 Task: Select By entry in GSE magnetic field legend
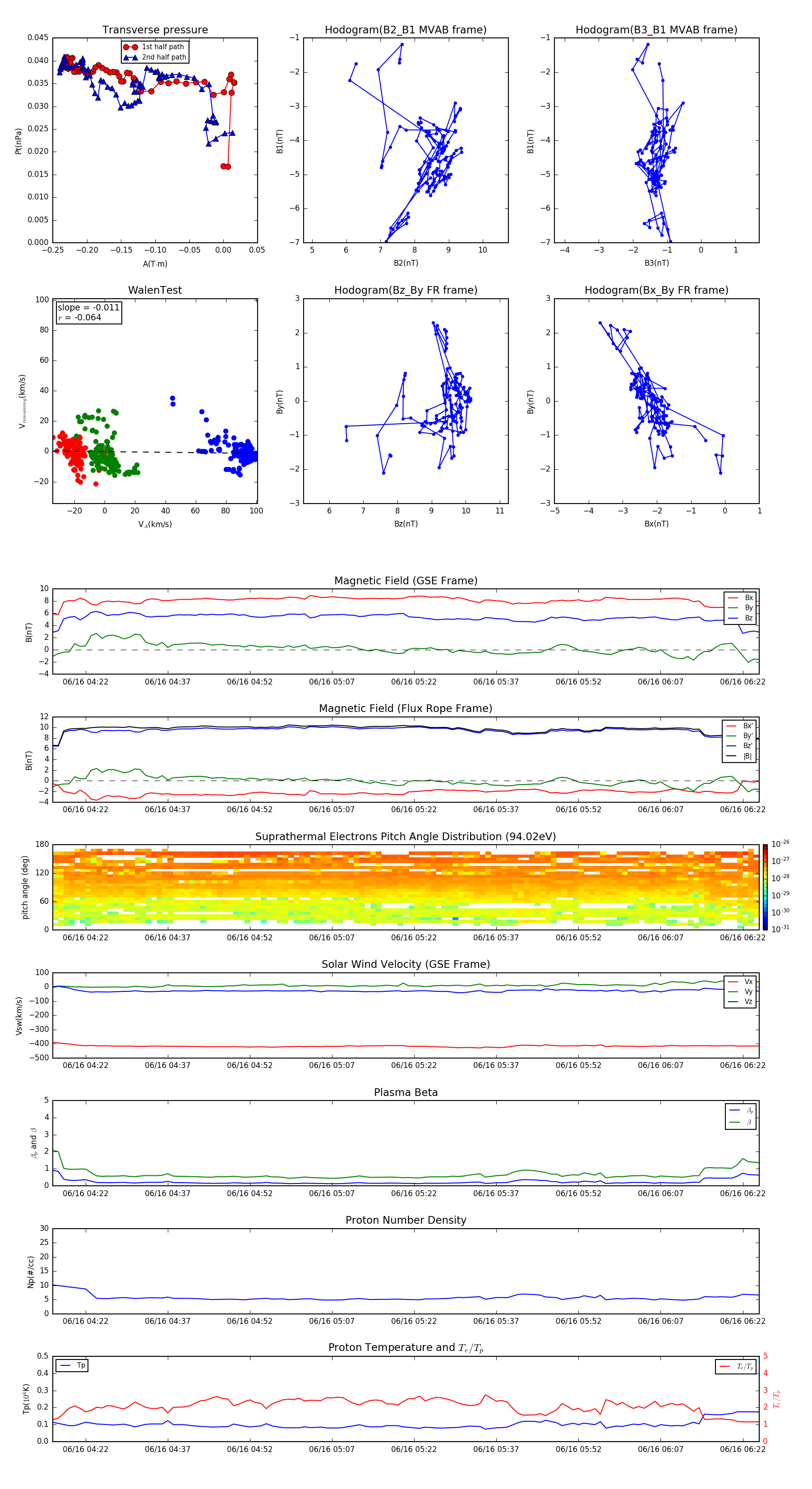point(740,608)
